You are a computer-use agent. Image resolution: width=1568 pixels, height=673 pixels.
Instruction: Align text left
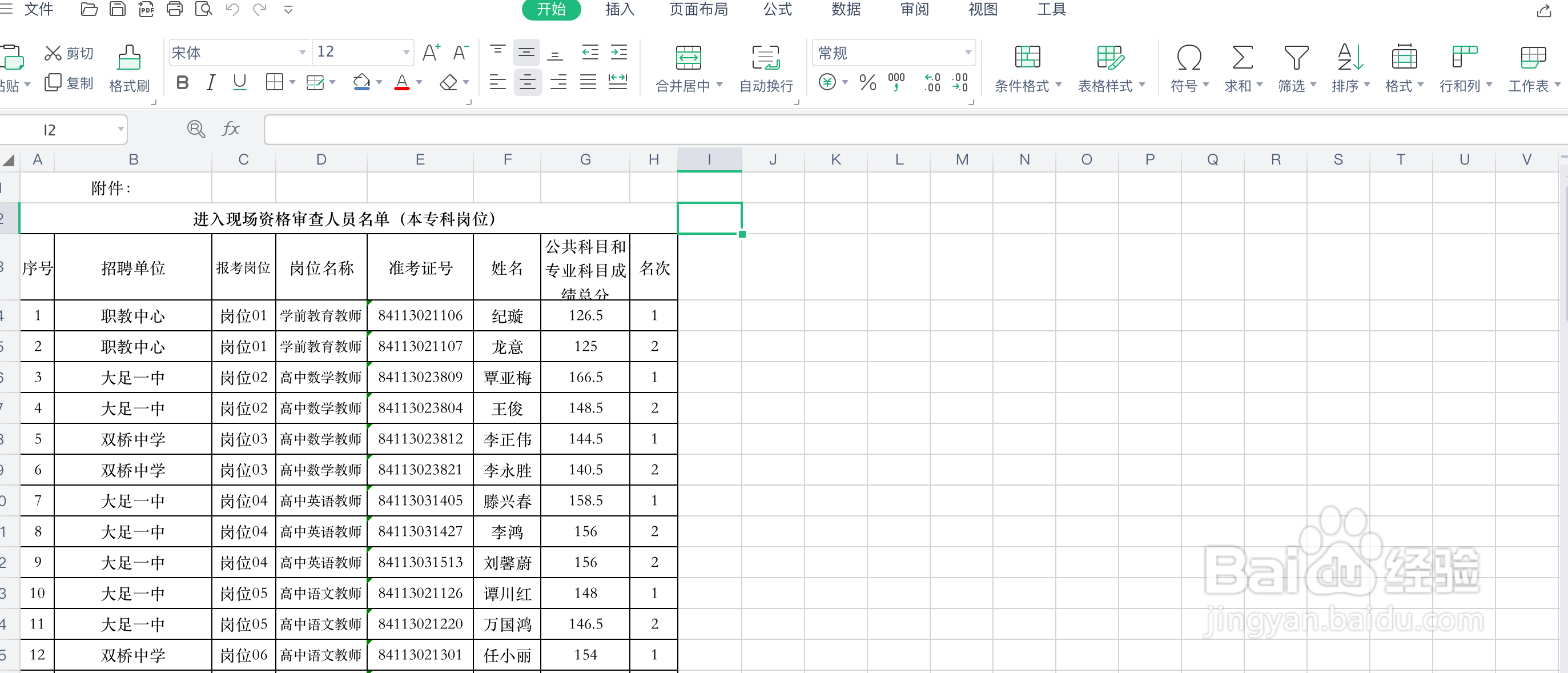pyautogui.click(x=498, y=82)
